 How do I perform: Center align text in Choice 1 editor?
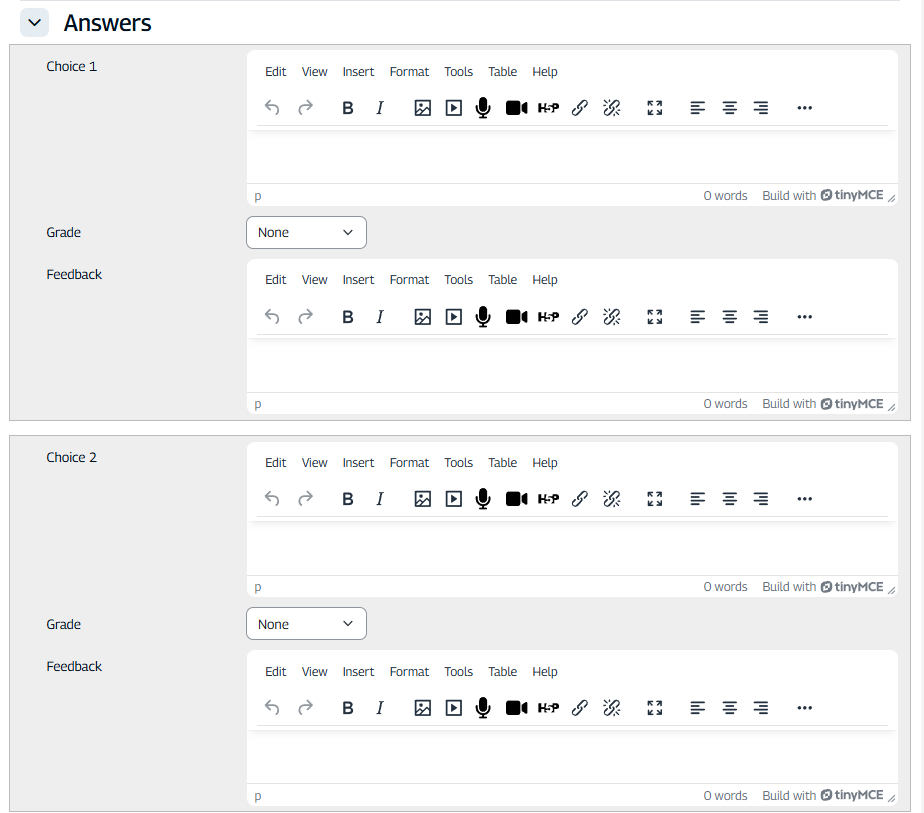pyautogui.click(x=730, y=108)
